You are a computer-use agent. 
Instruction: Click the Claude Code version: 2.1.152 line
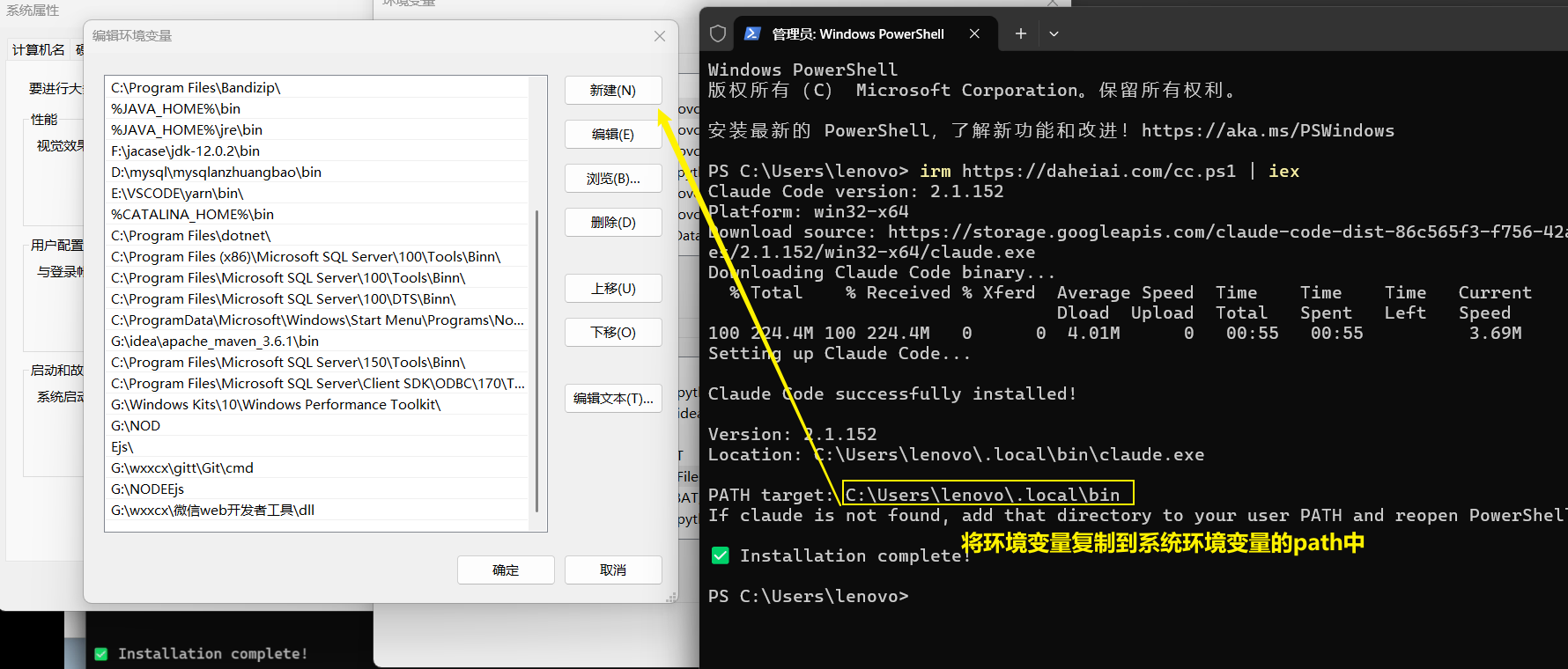coord(856,192)
